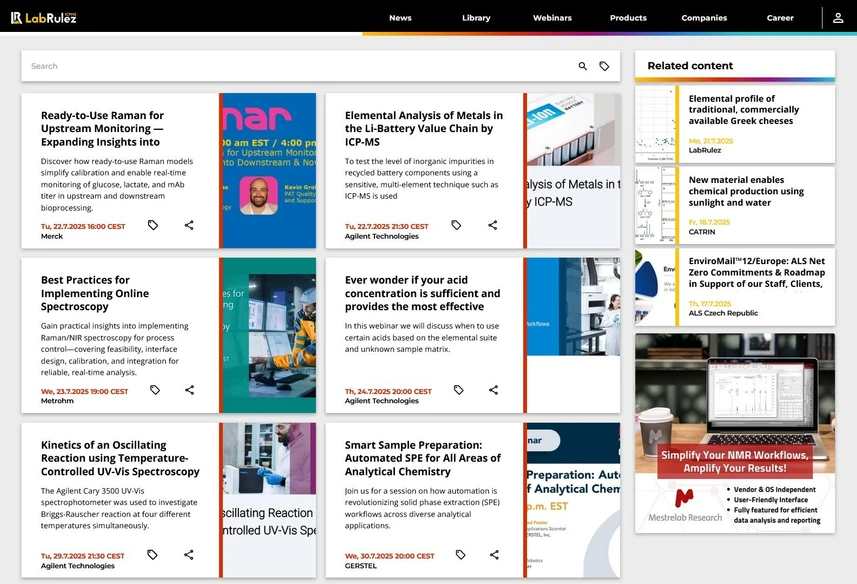This screenshot has width=857, height=584.
Task: Share the Best Practices Online Spectroscopy webinar
Action: coord(190,390)
